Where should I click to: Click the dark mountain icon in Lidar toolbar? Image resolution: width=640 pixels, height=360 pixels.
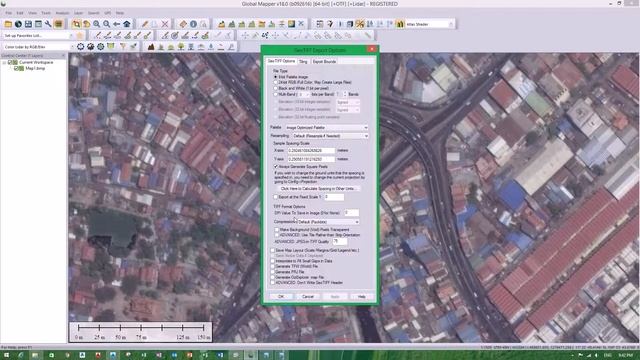point(151,47)
